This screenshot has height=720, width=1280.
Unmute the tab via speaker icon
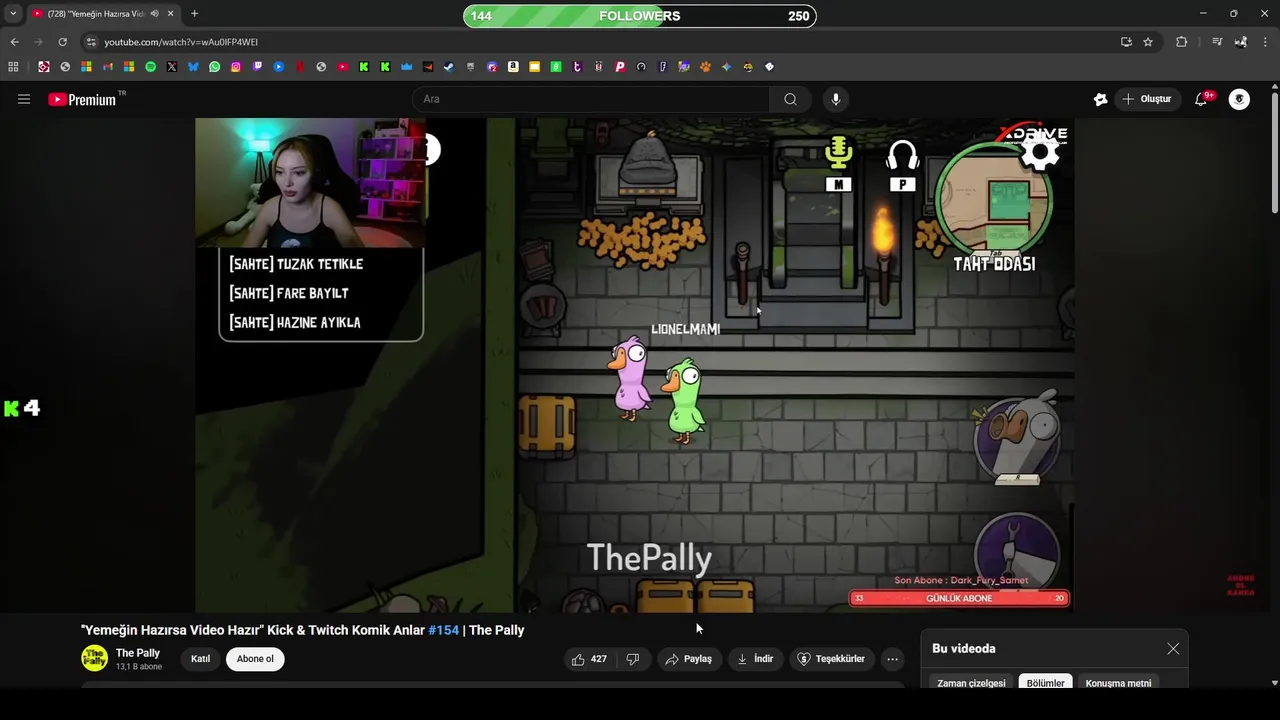point(154,14)
